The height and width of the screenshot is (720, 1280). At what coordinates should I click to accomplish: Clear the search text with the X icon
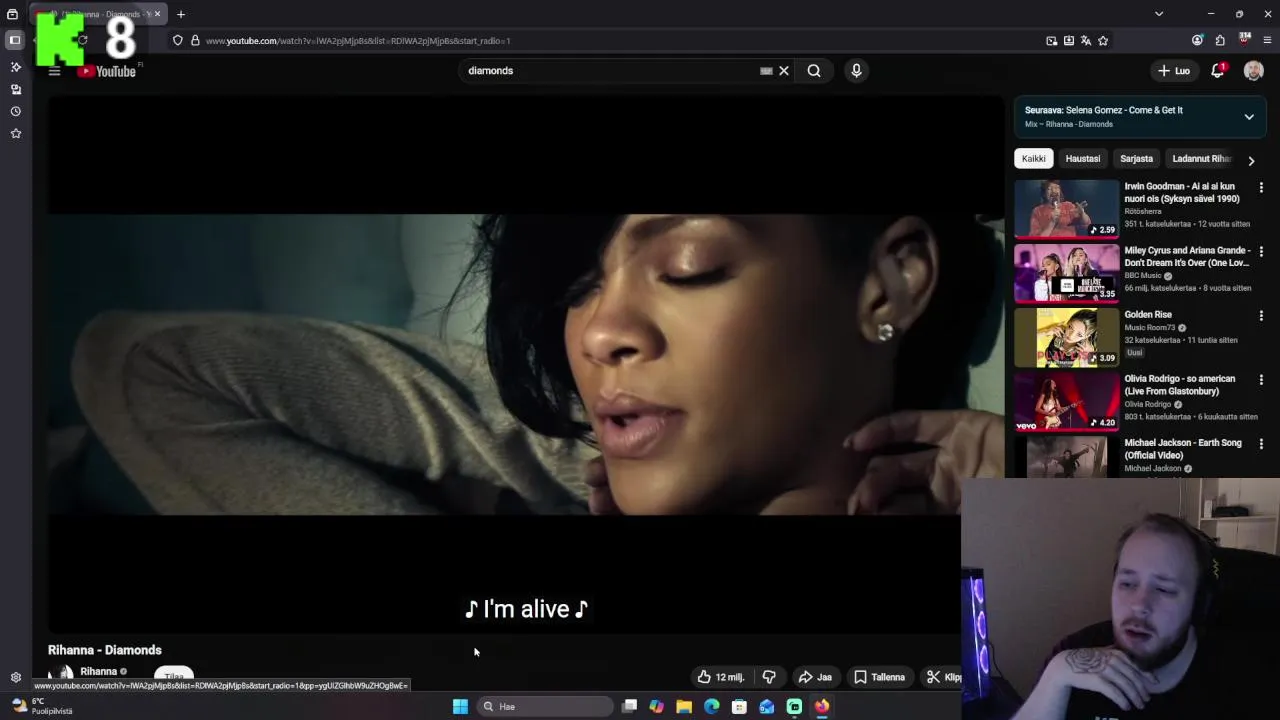pyautogui.click(x=784, y=71)
